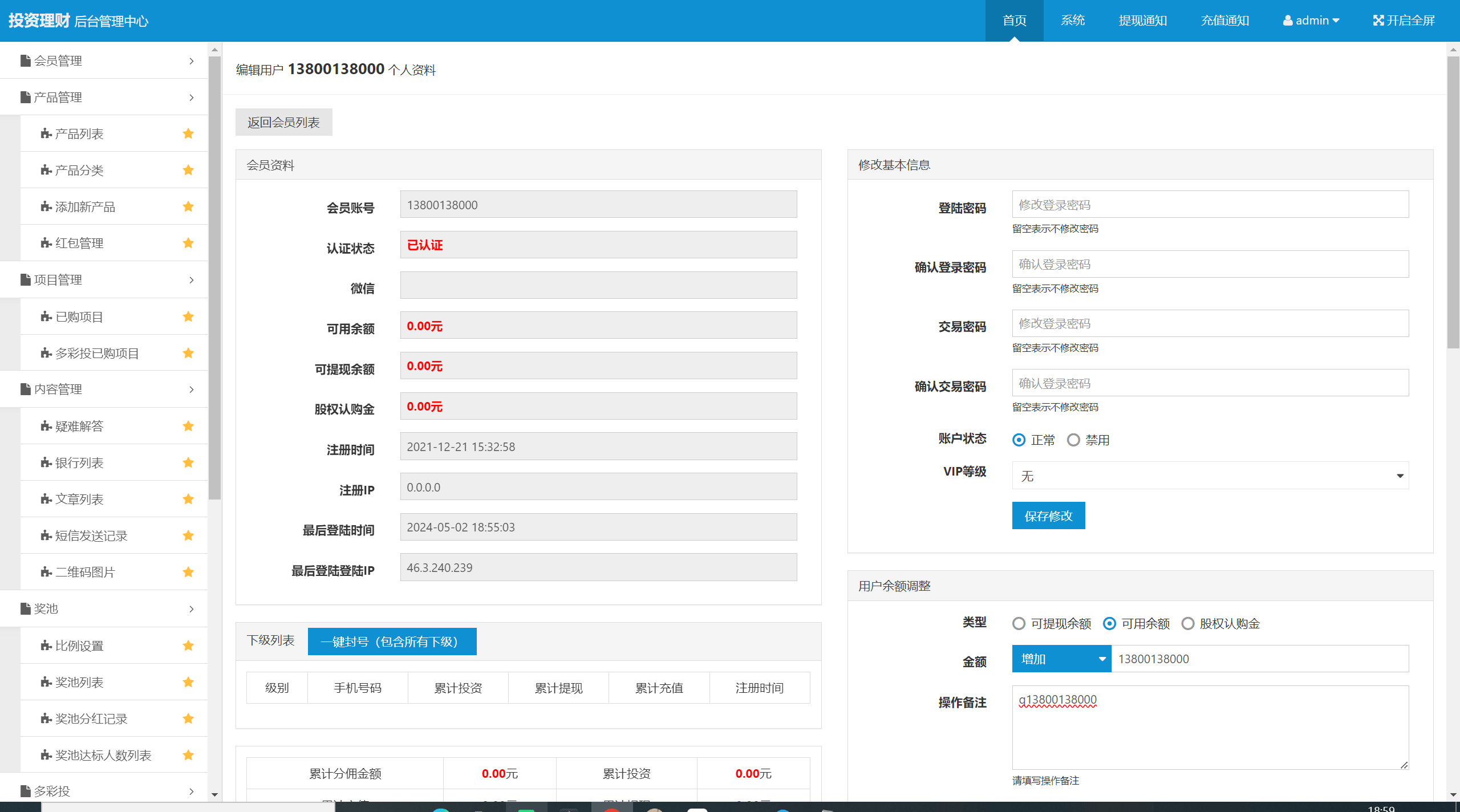The height and width of the screenshot is (812, 1460).
Task: Click the star icon beside 疑难解答
Action: [188, 426]
